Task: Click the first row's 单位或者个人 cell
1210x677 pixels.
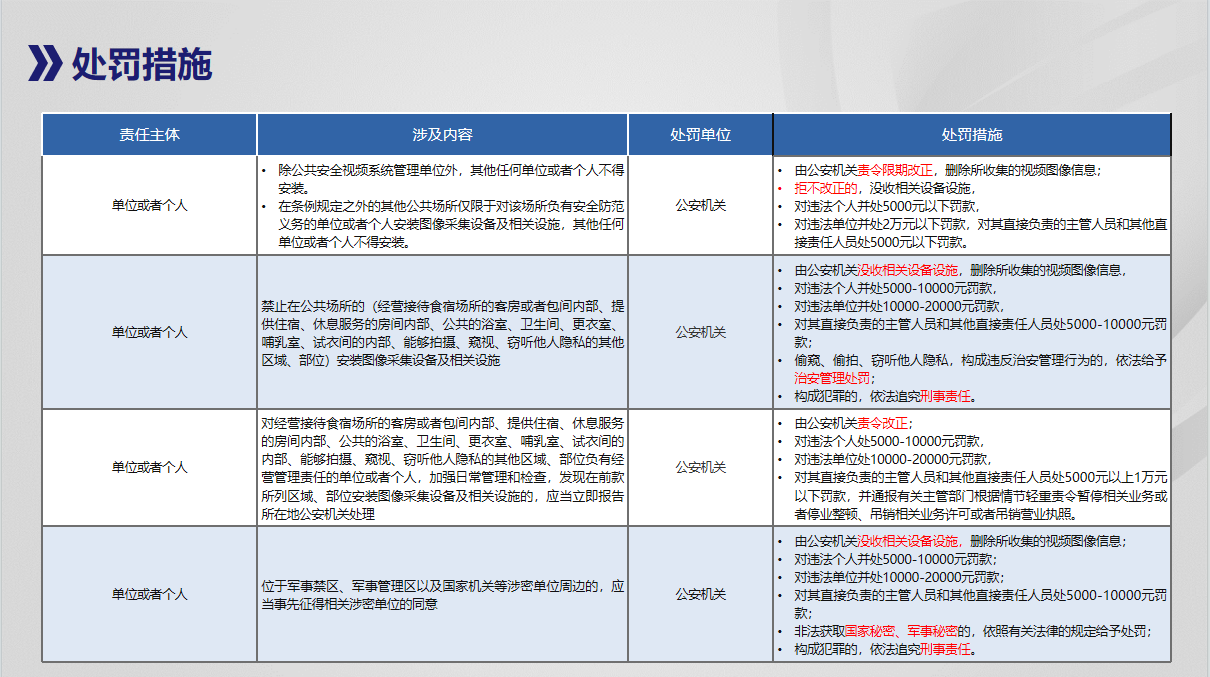Action: point(149,205)
